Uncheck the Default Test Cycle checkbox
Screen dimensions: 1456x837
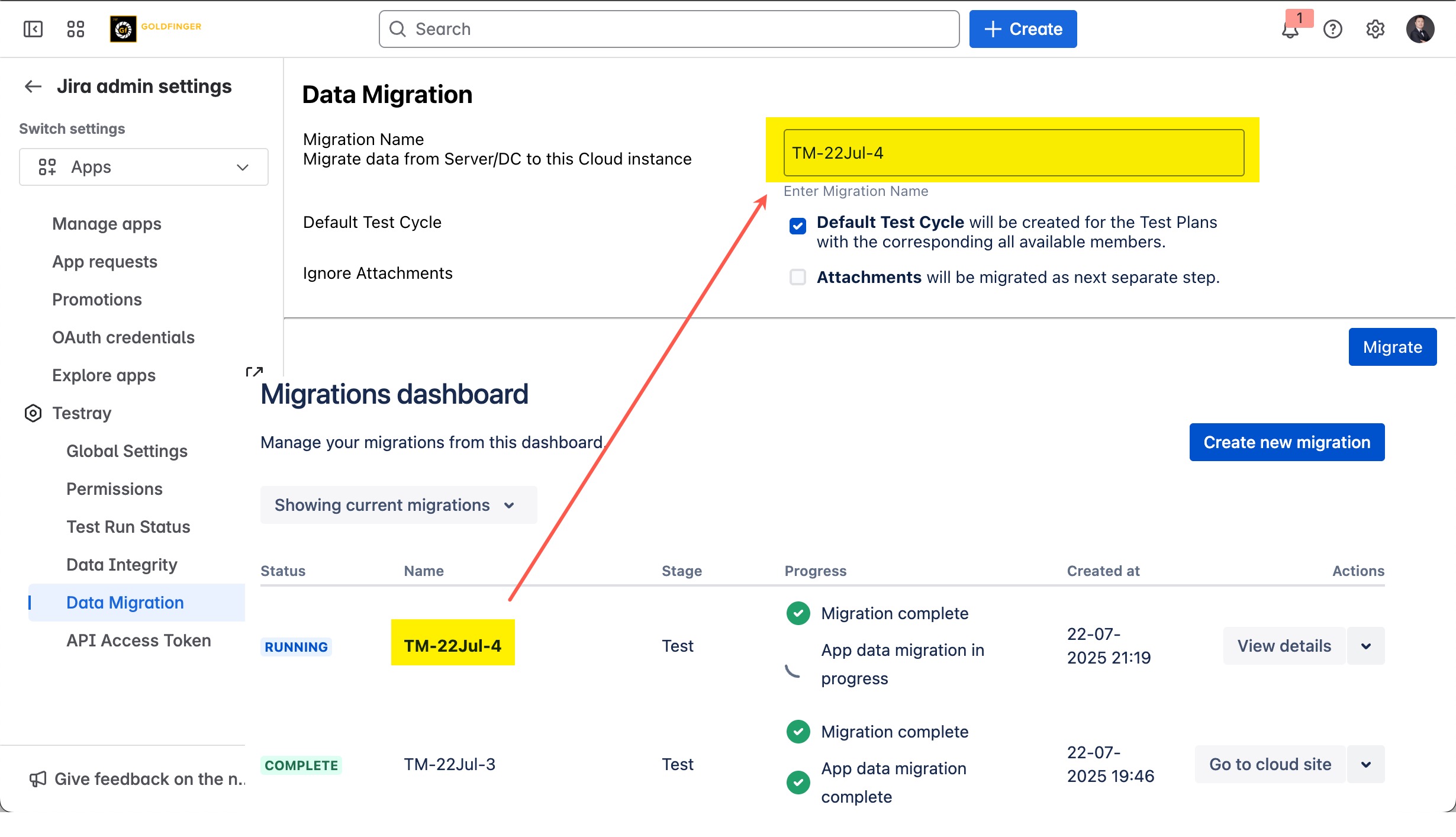click(797, 226)
